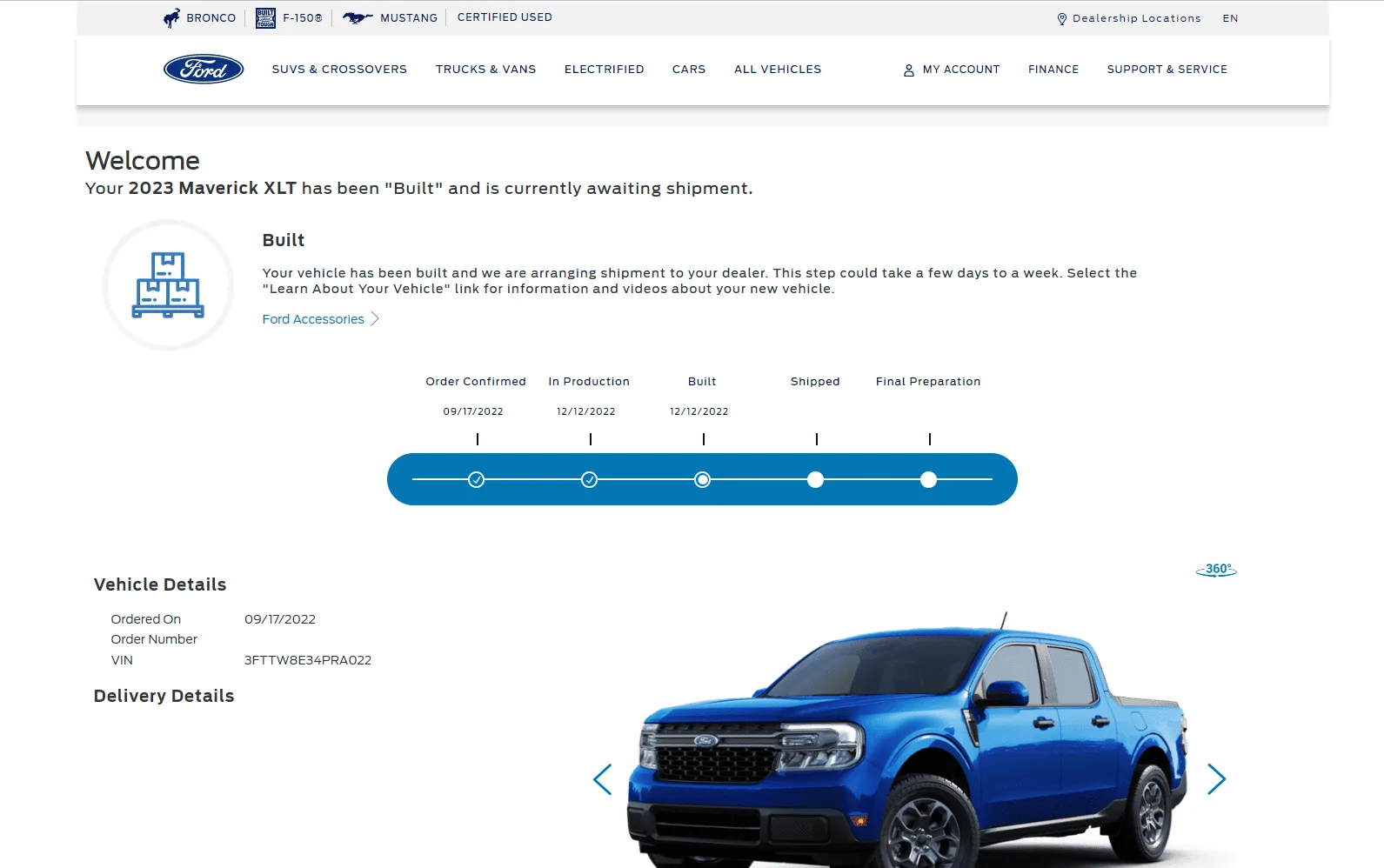Image resolution: width=1384 pixels, height=868 pixels.
Task: Click the In Production progress marker
Action: [x=589, y=479]
